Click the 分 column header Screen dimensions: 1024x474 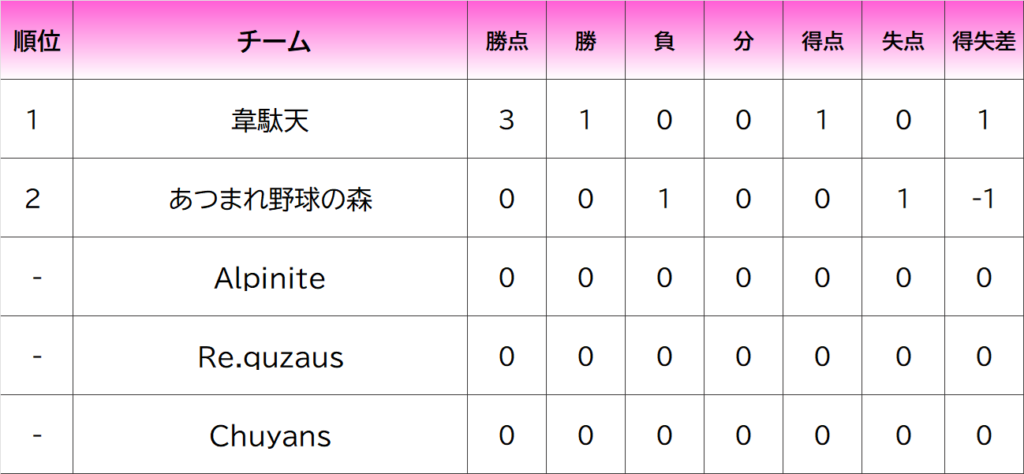tap(742, 41)
